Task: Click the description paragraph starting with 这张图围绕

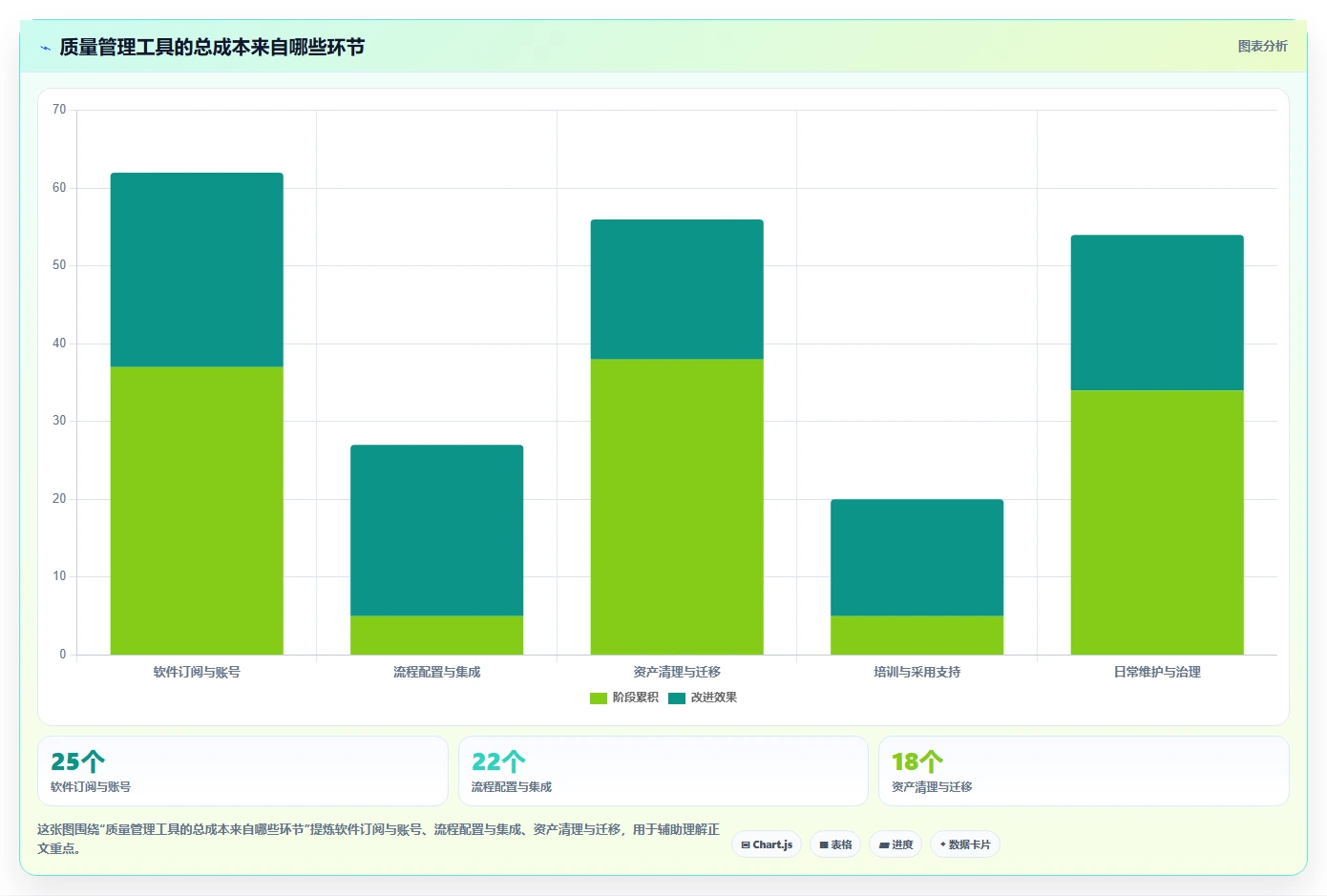Action: coord(378,839)
